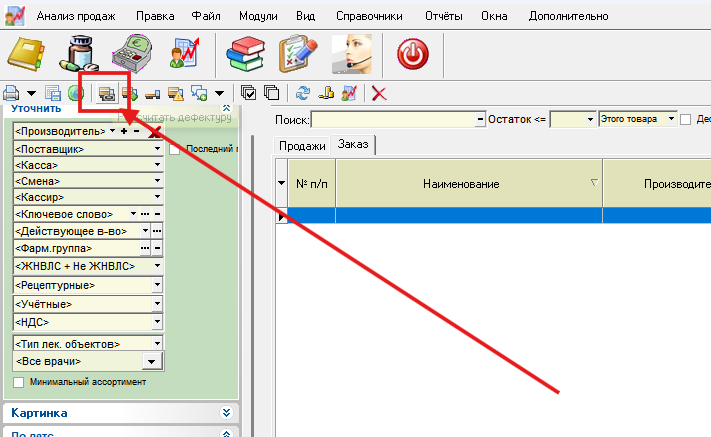The image size is (711, 437).
Task: Open the <НДС> dropdown
Action: (x=157, y=322)
